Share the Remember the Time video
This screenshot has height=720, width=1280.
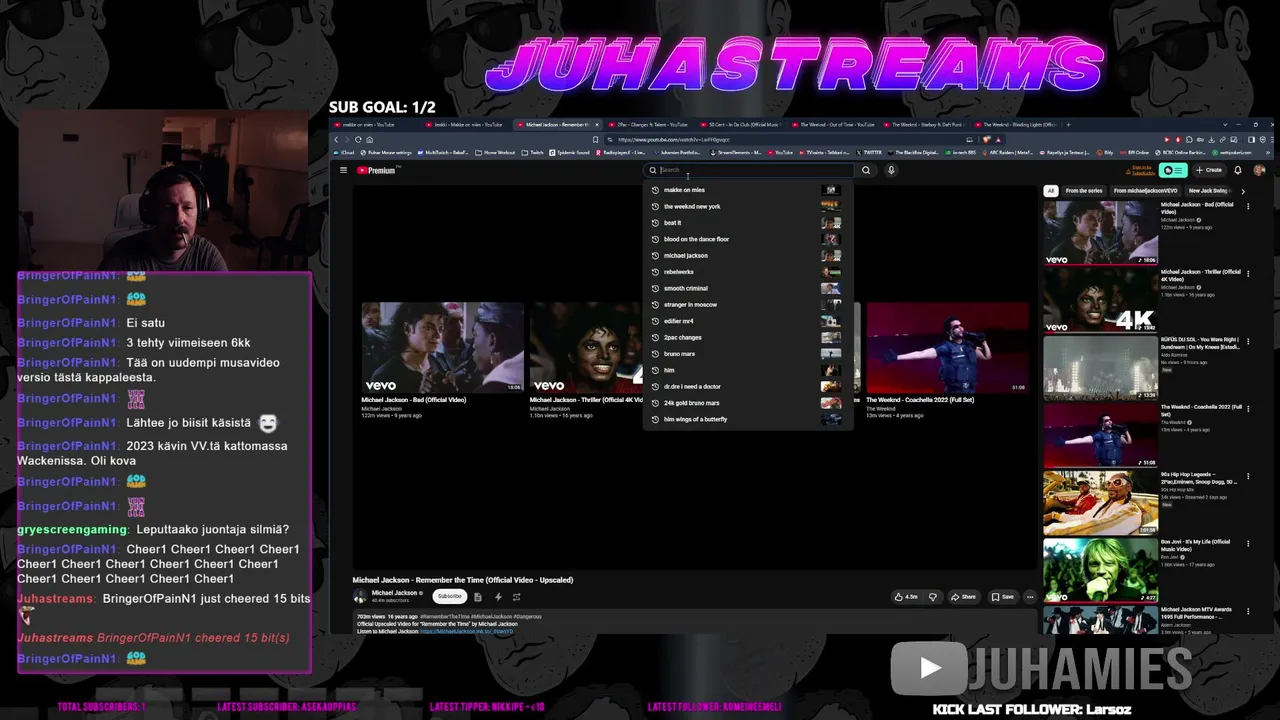(x=963, y=597)
